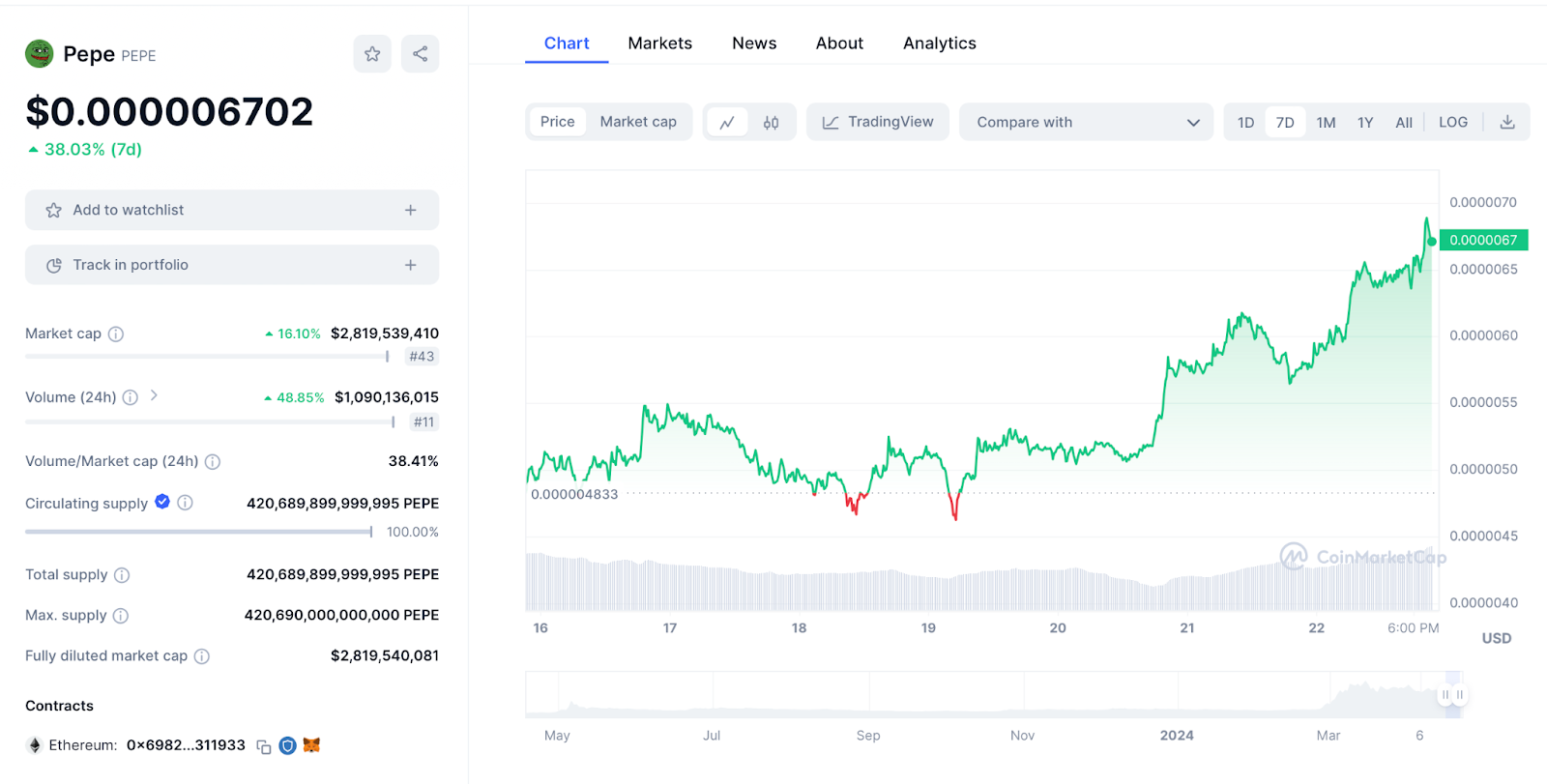Click the circulating supply progress bar
The image size is (1547, 784).
[199, 532]
